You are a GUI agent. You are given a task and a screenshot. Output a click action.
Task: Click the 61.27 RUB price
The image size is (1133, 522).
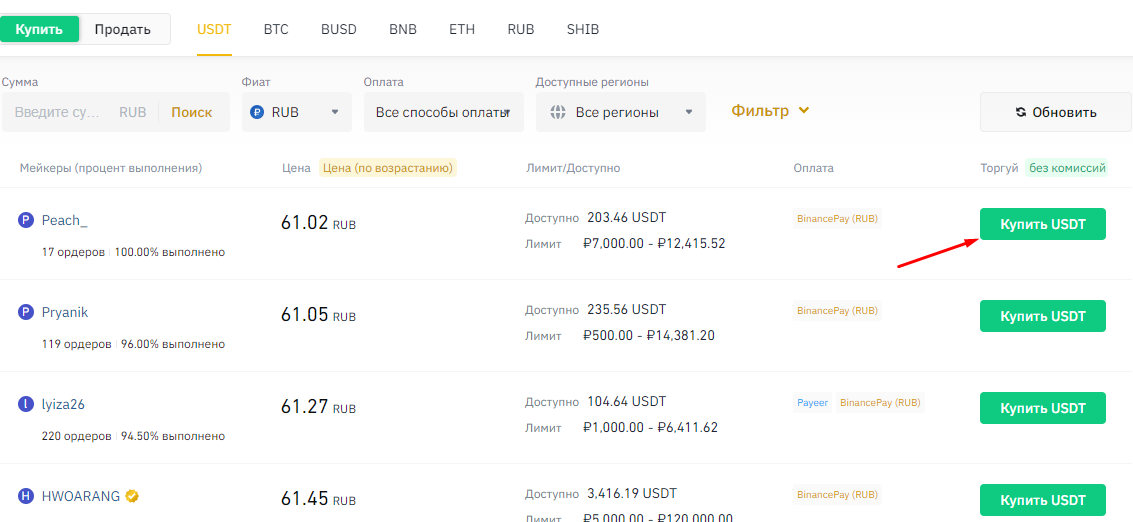pos(318,407)
